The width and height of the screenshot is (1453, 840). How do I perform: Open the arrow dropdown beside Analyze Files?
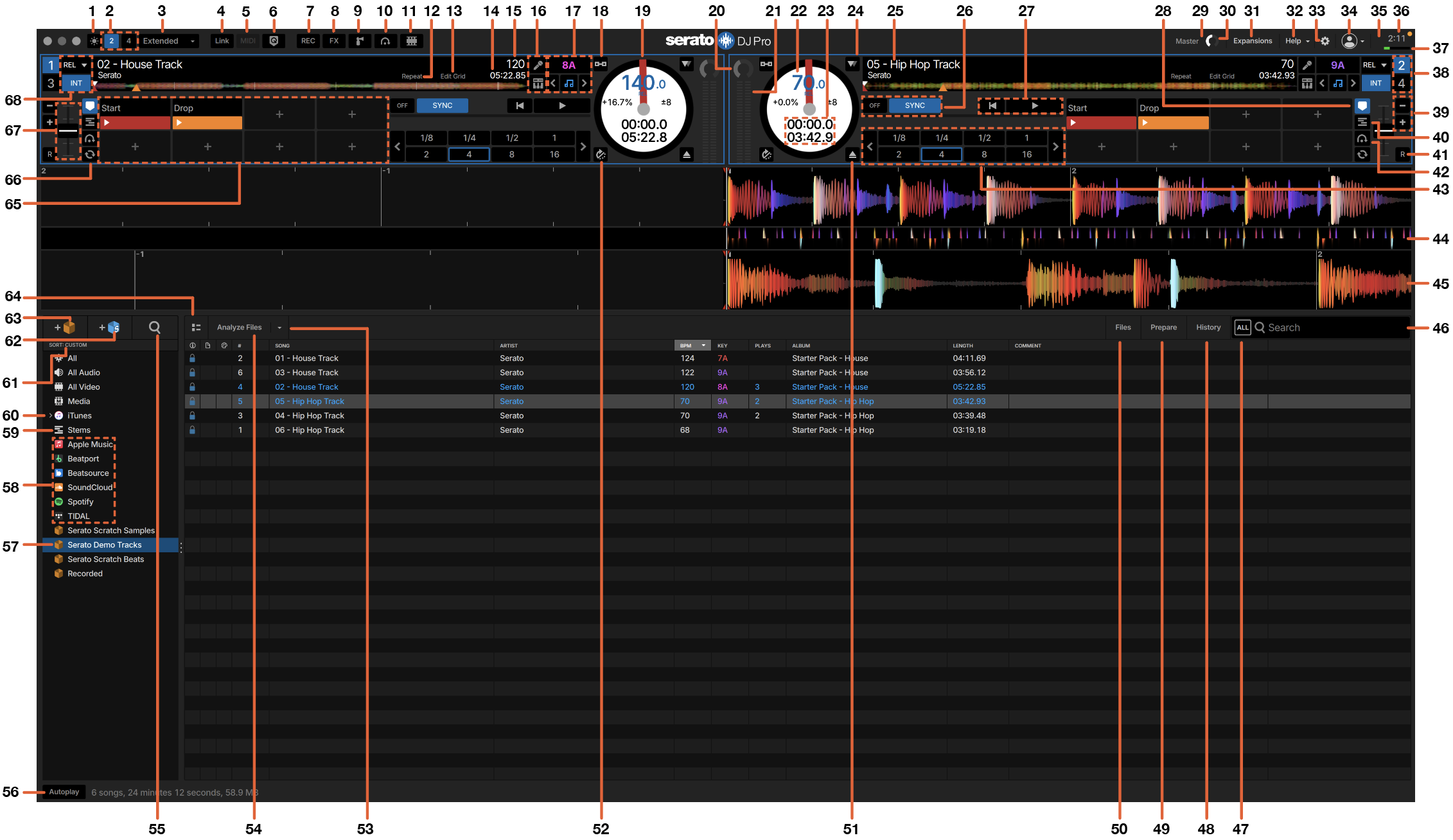(x=279, y=328)
